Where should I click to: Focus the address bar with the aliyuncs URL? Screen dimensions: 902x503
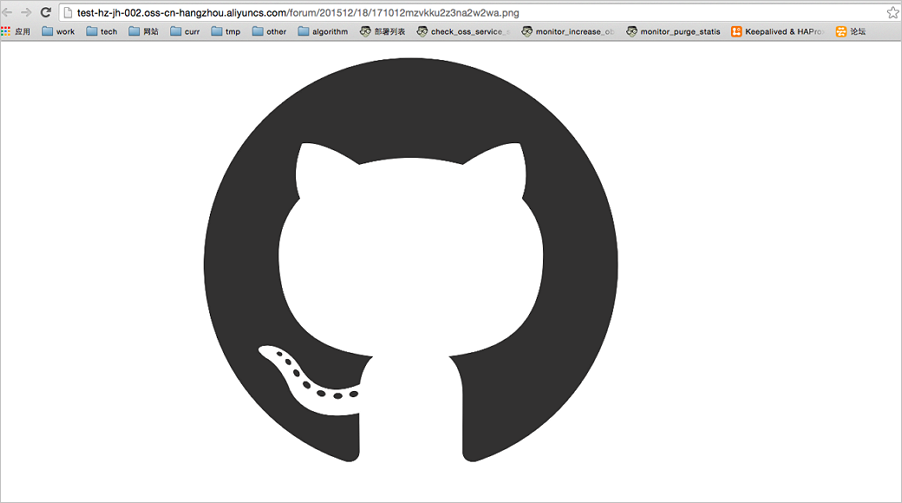coord(472,13)
